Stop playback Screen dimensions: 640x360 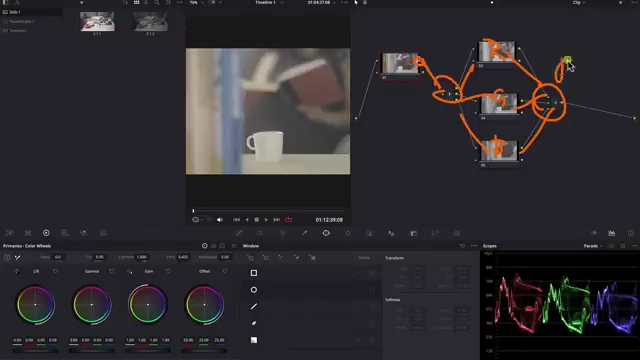(x=256, y=220)
